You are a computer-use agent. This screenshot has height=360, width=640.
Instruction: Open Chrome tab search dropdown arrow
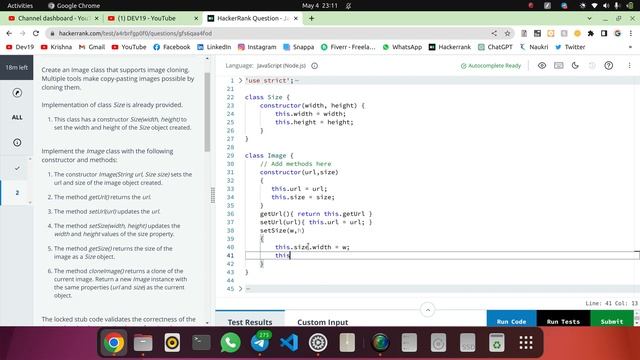pyautogui.click(x=589, y=18)
